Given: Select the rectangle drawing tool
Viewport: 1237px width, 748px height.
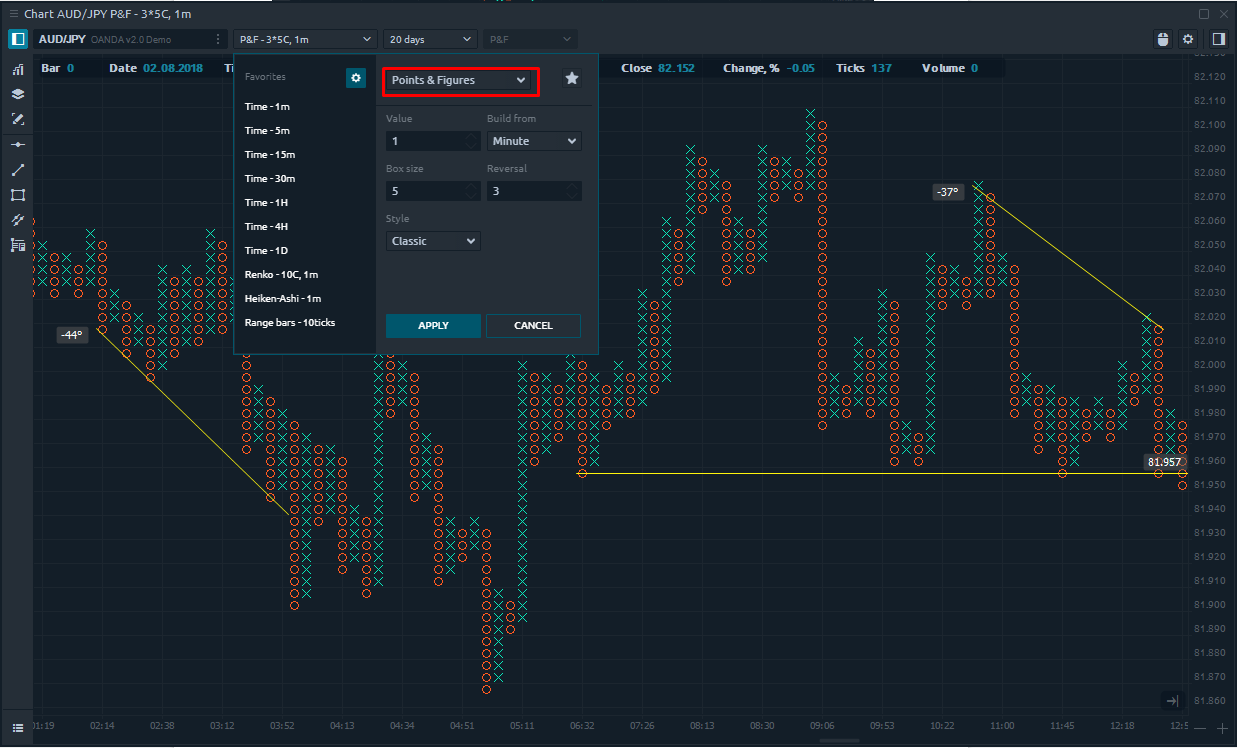Looking at the screenshot, I should (x=17, y=195).
